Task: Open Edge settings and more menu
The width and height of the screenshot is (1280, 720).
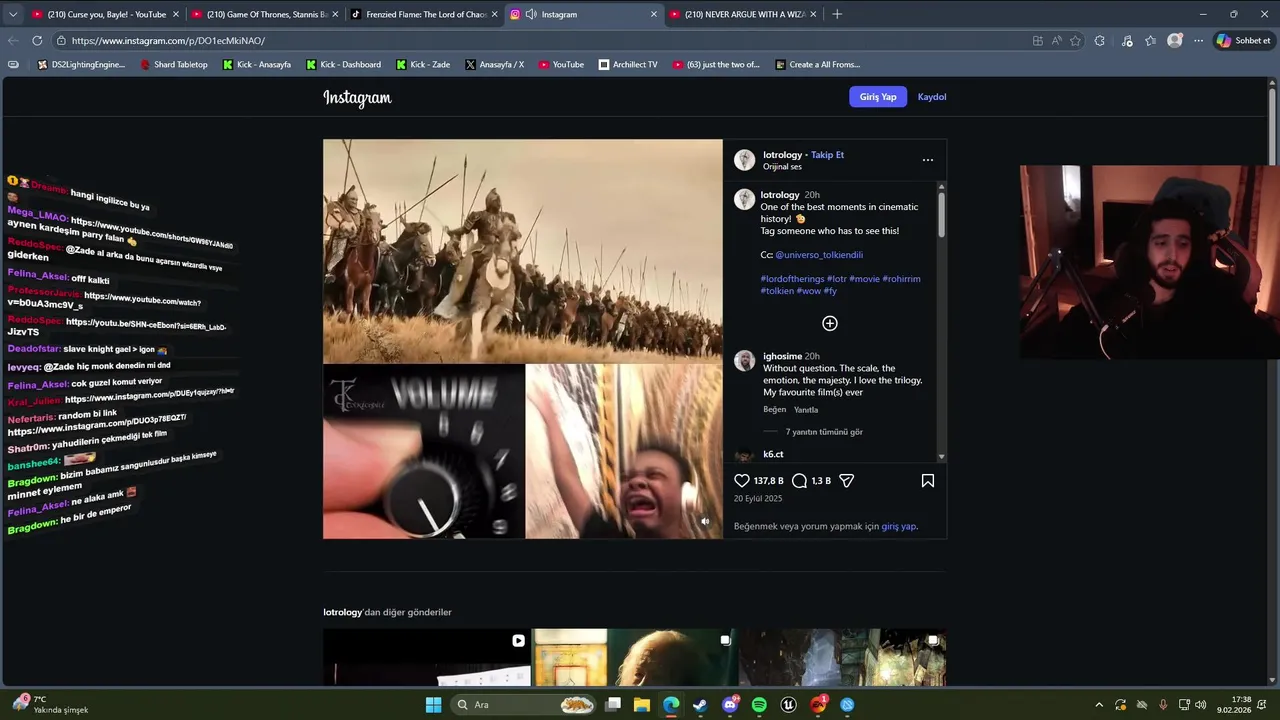Action: point(1198,41)
